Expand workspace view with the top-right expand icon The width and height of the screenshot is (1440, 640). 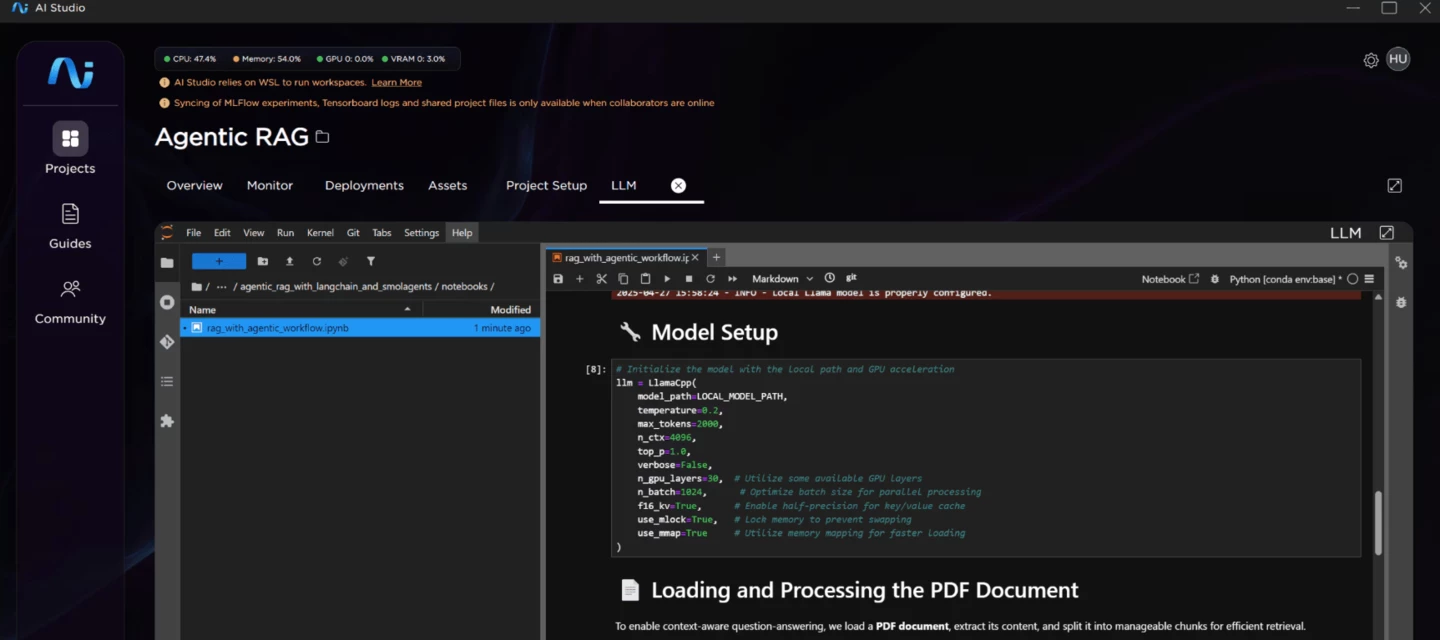pyautogui.click(x=1395, y=185)
